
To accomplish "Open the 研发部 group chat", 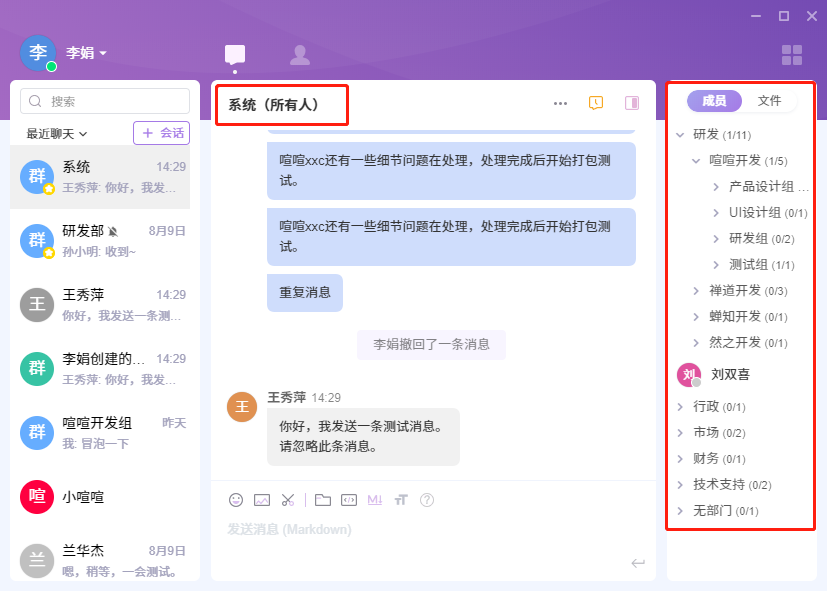I will pyautogui.click(x=100, y=240).
